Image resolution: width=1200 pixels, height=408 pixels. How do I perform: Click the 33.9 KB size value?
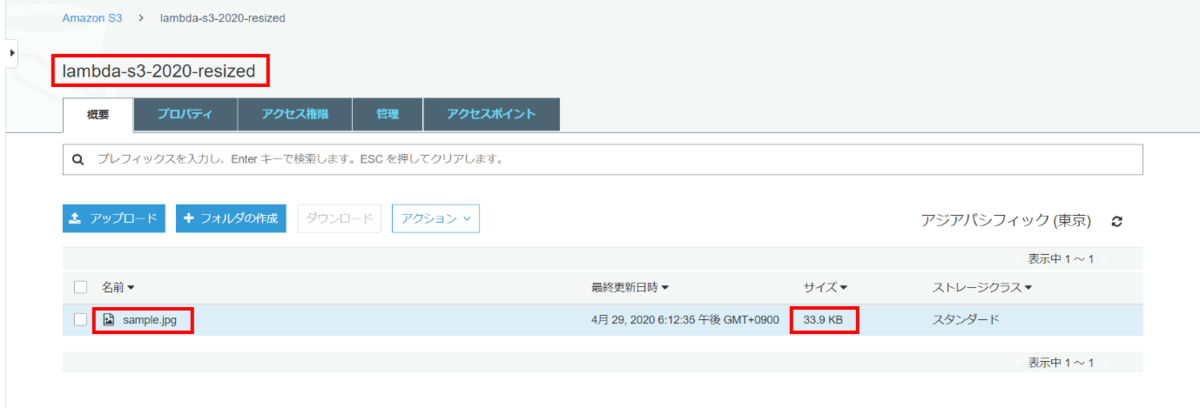coord(824,320)
